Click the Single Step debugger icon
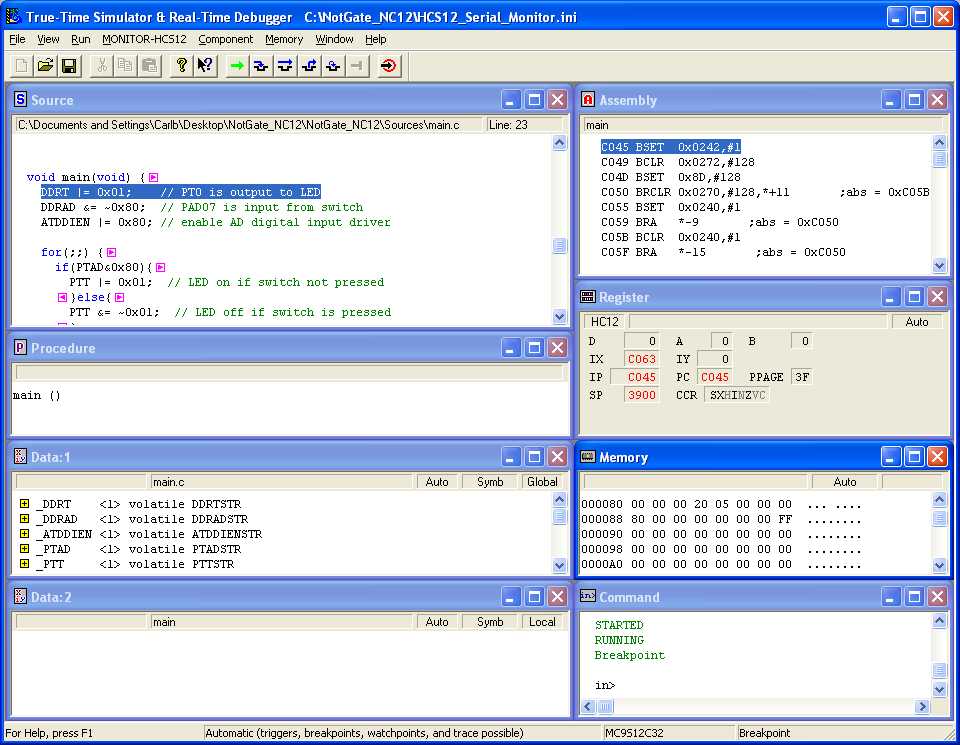The height and width of the screenshot is (745, 960). 261,66
